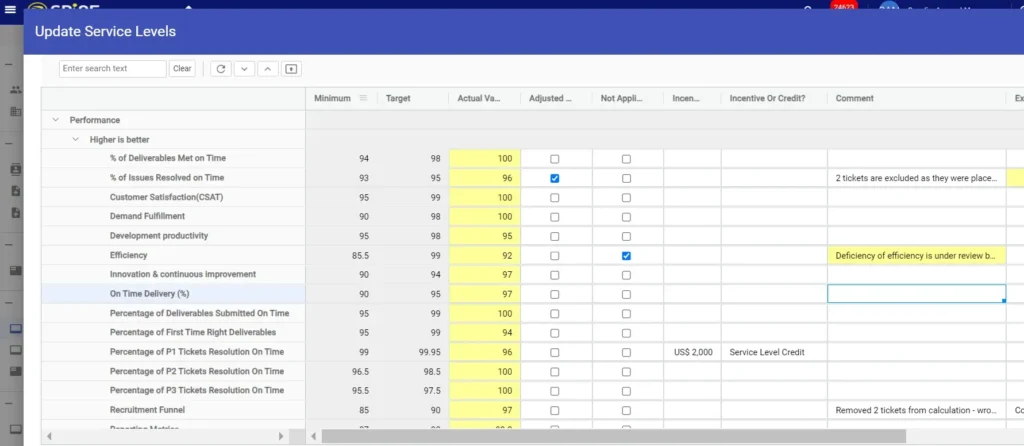Click the export icon in the toolbar

tap(291, 69)
